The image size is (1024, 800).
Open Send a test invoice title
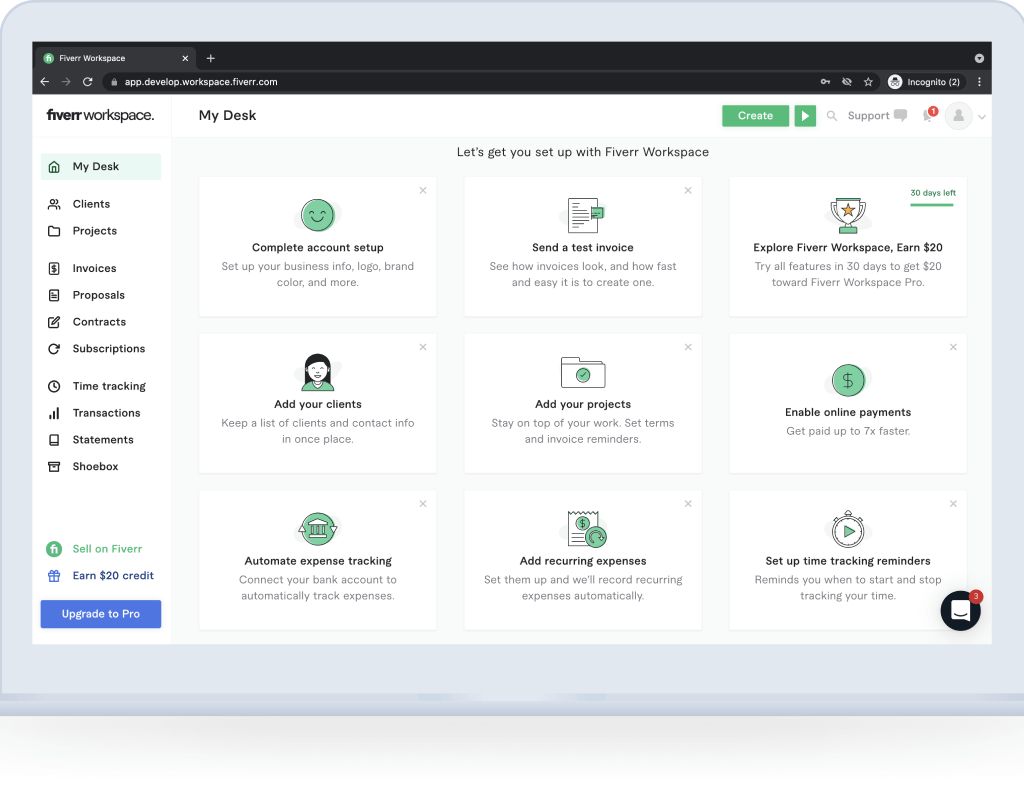583,248
